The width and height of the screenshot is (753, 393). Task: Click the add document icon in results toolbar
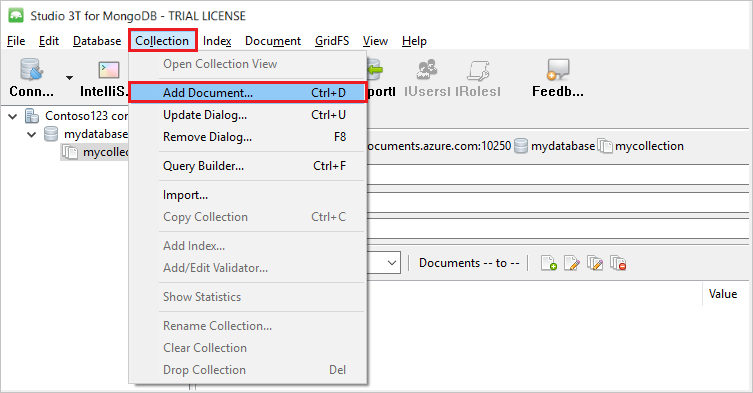click(x=548, y=263)
